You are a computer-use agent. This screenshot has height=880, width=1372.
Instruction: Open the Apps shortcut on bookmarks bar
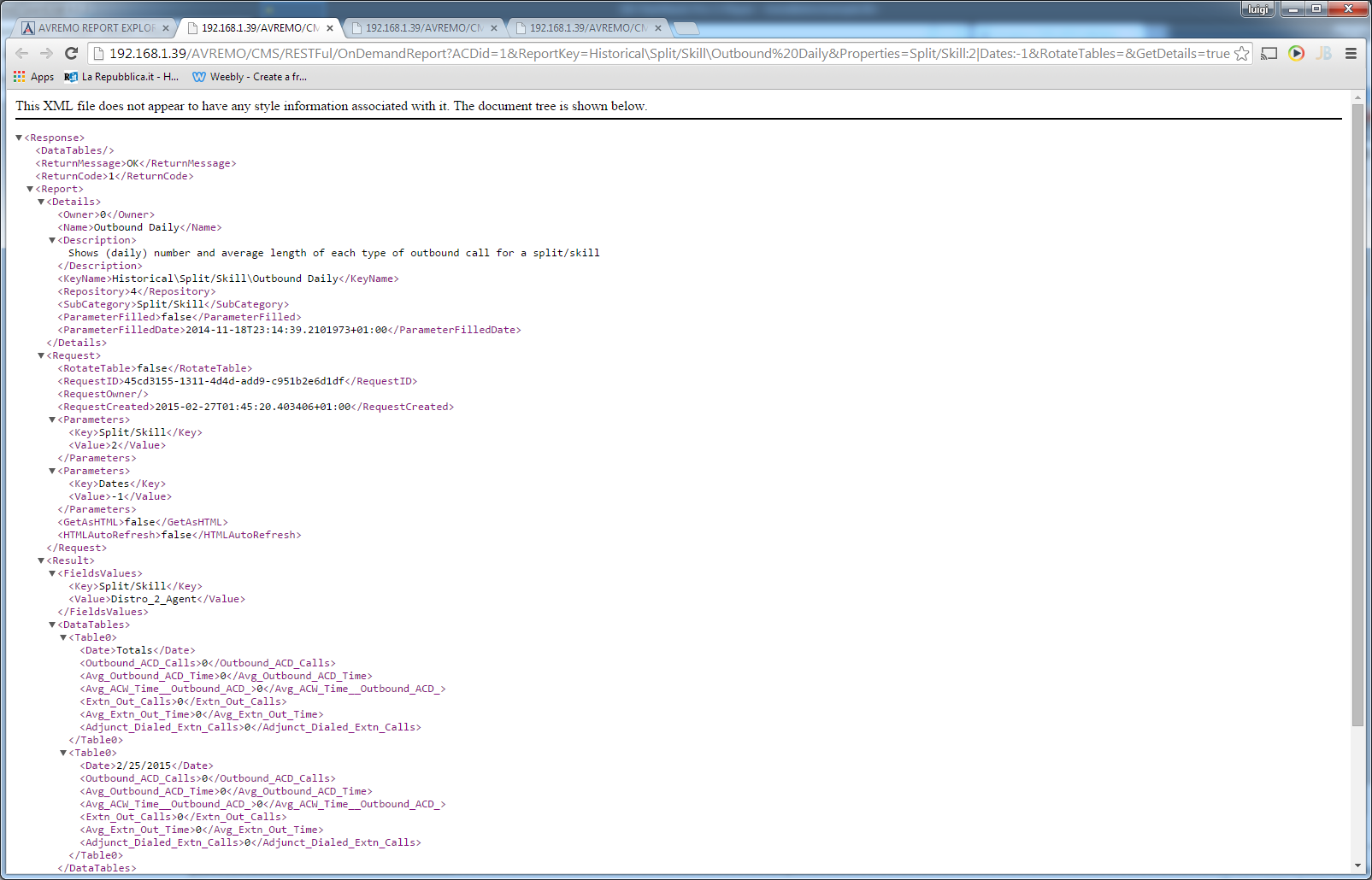point(34,77)
